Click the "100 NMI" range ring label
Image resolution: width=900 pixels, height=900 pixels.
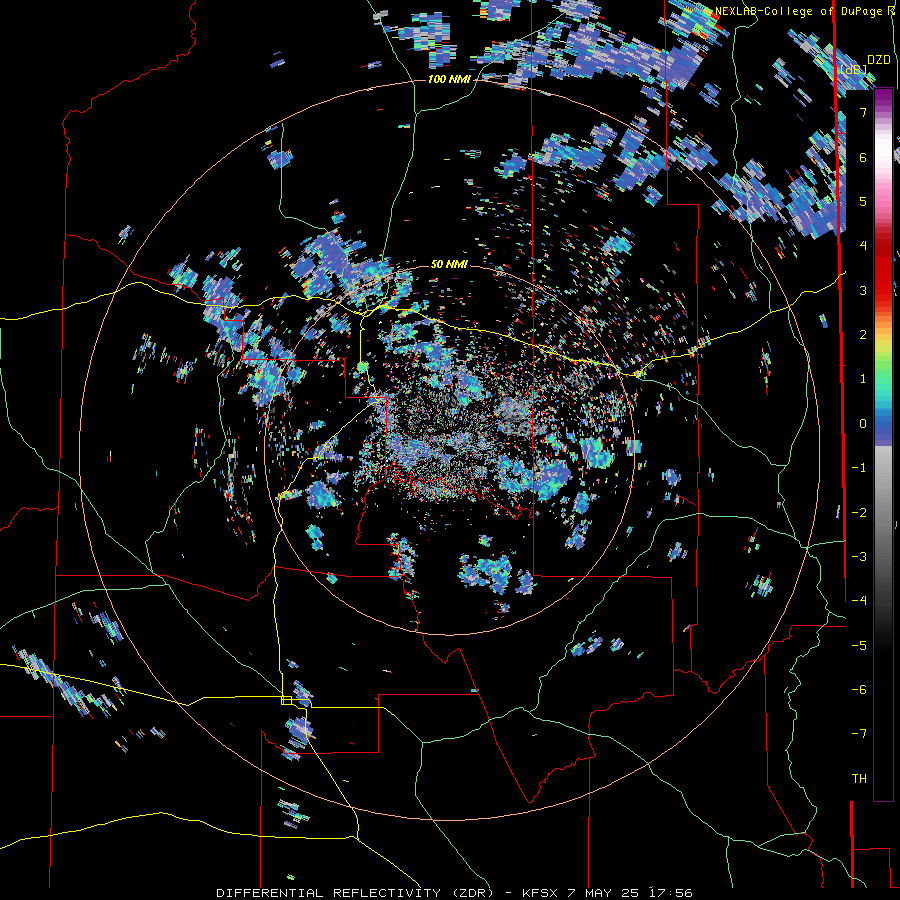tap(449, 79)
